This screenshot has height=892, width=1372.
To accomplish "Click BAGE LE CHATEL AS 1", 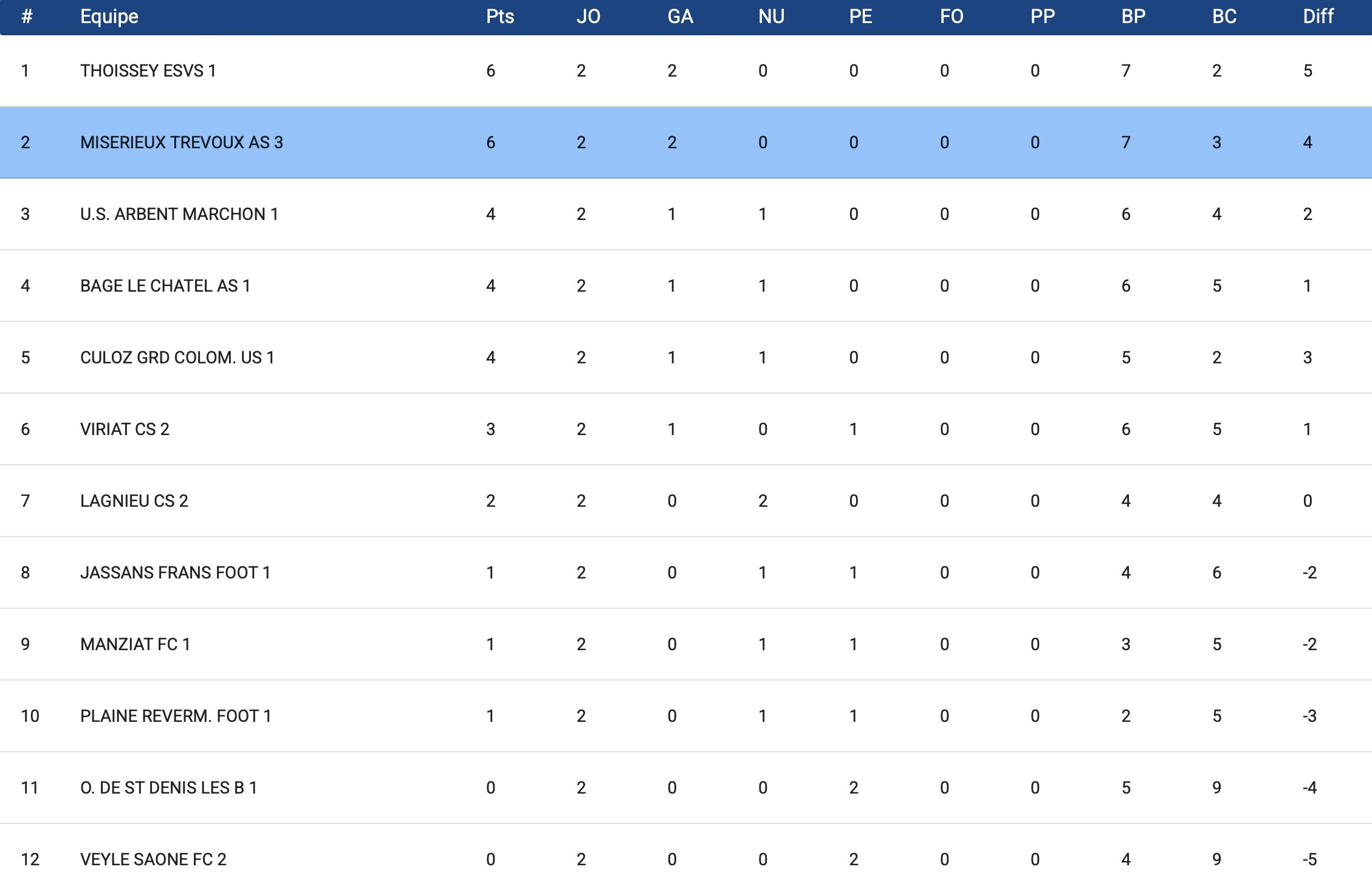I will click(165, 286).
